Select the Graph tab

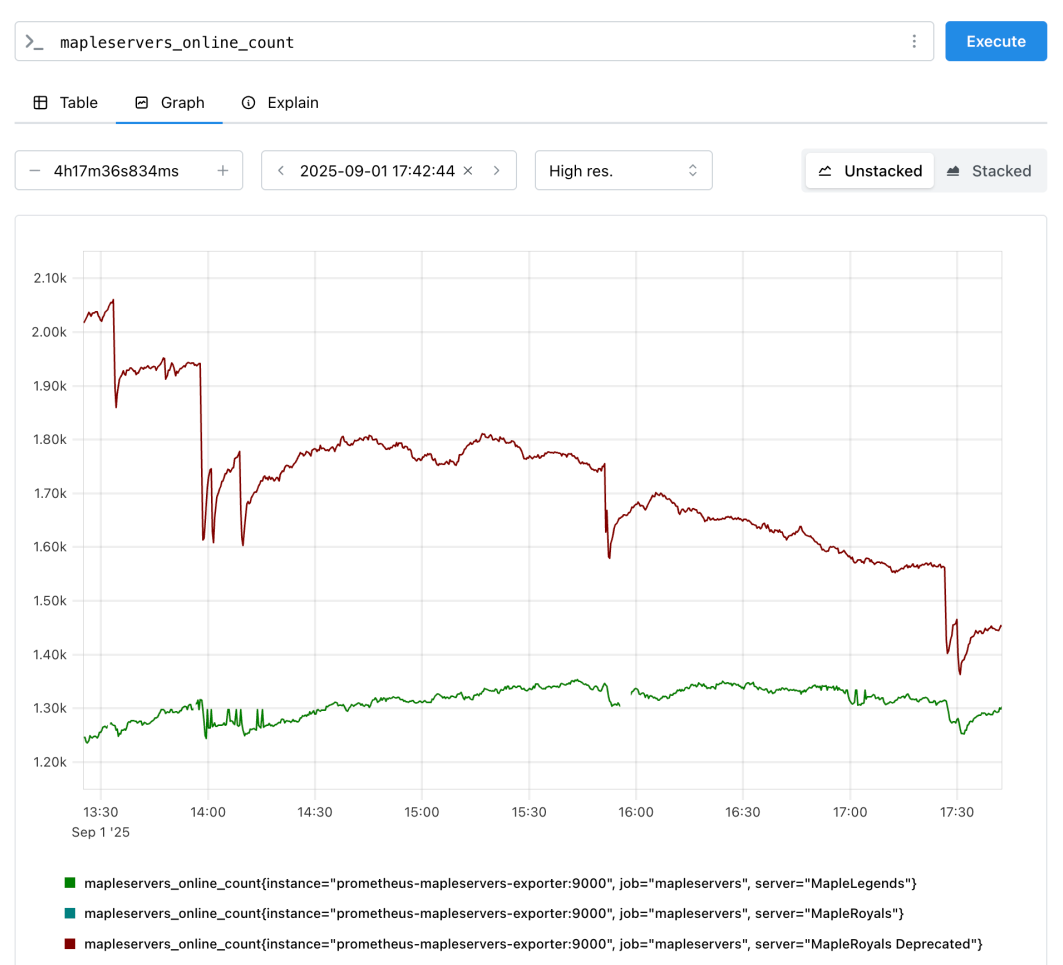pyautogui.click(x=170, y=103)
